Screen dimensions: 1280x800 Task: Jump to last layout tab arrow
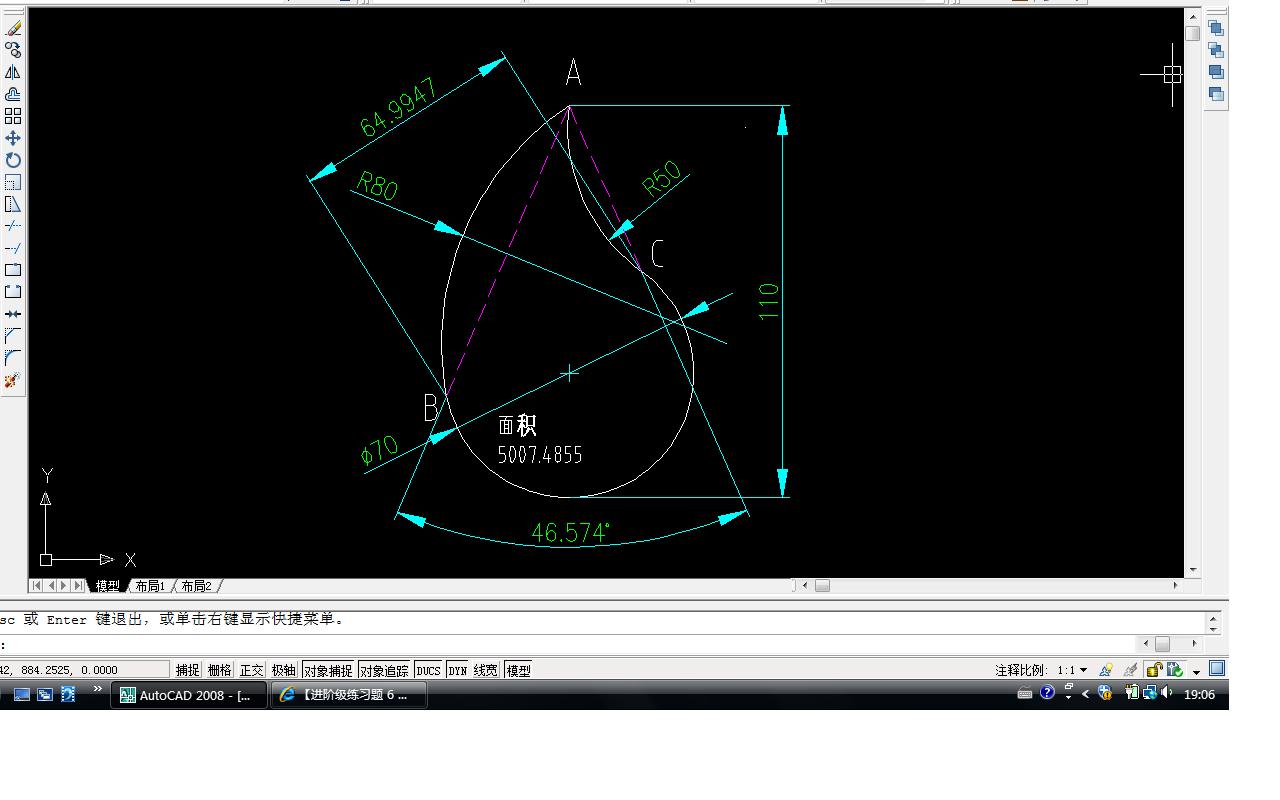[x=78, y=586]
